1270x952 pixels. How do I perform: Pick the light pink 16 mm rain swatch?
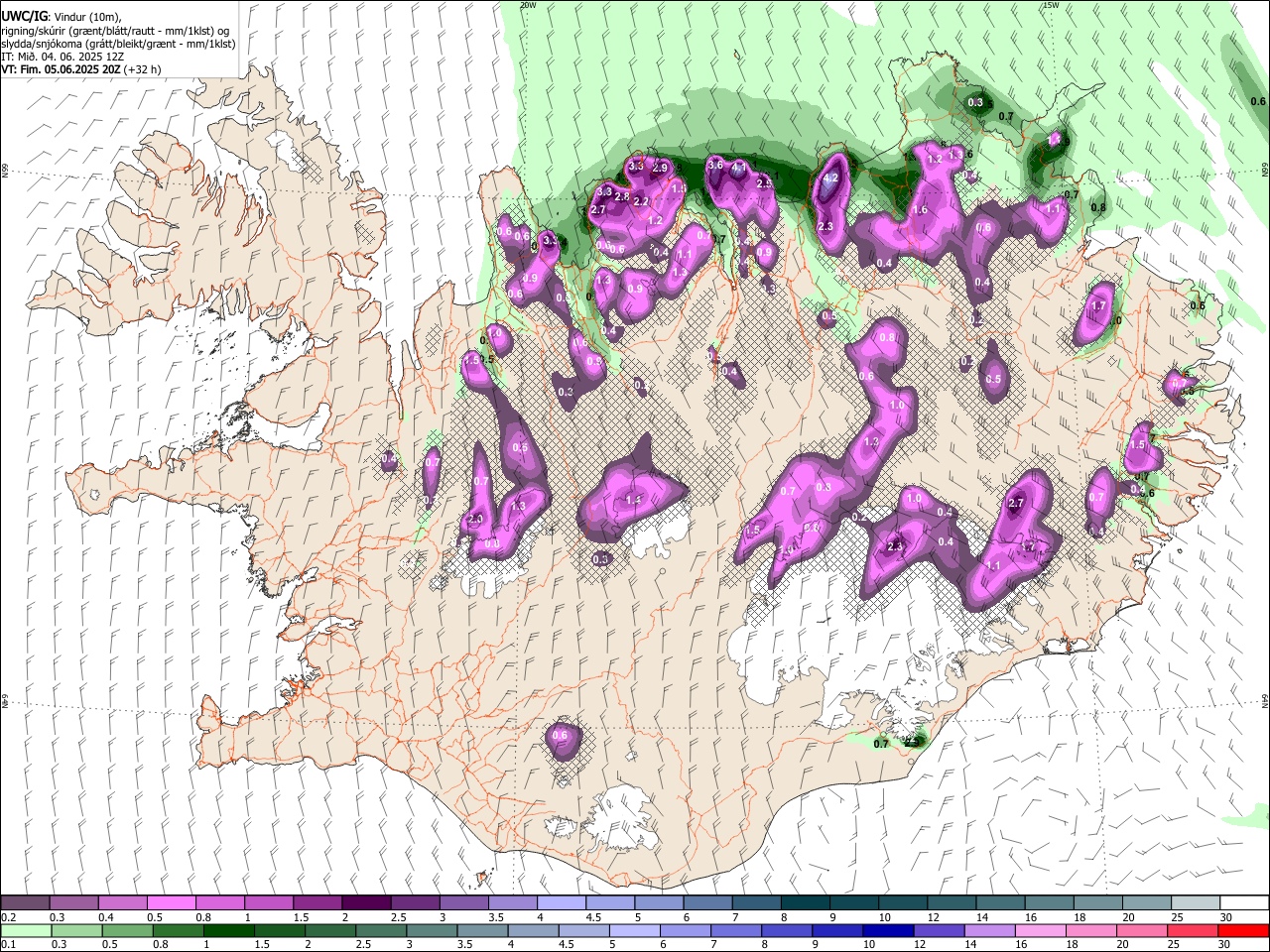1040,930
